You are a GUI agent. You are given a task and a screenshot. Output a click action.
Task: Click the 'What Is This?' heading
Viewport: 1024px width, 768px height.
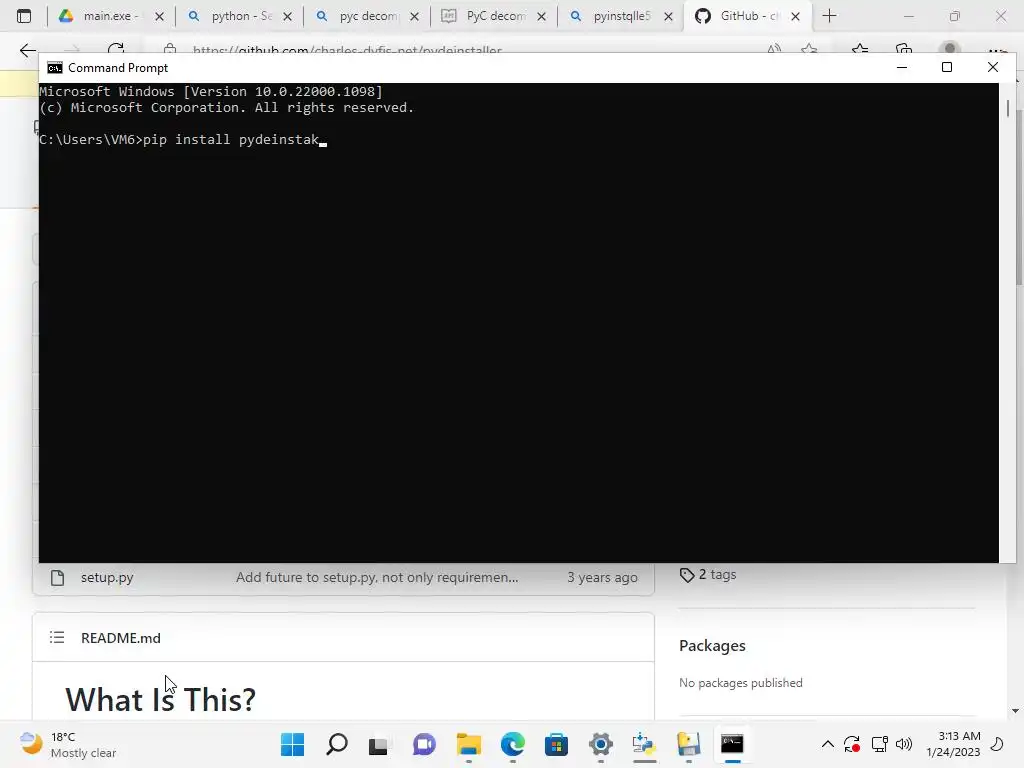161,699
